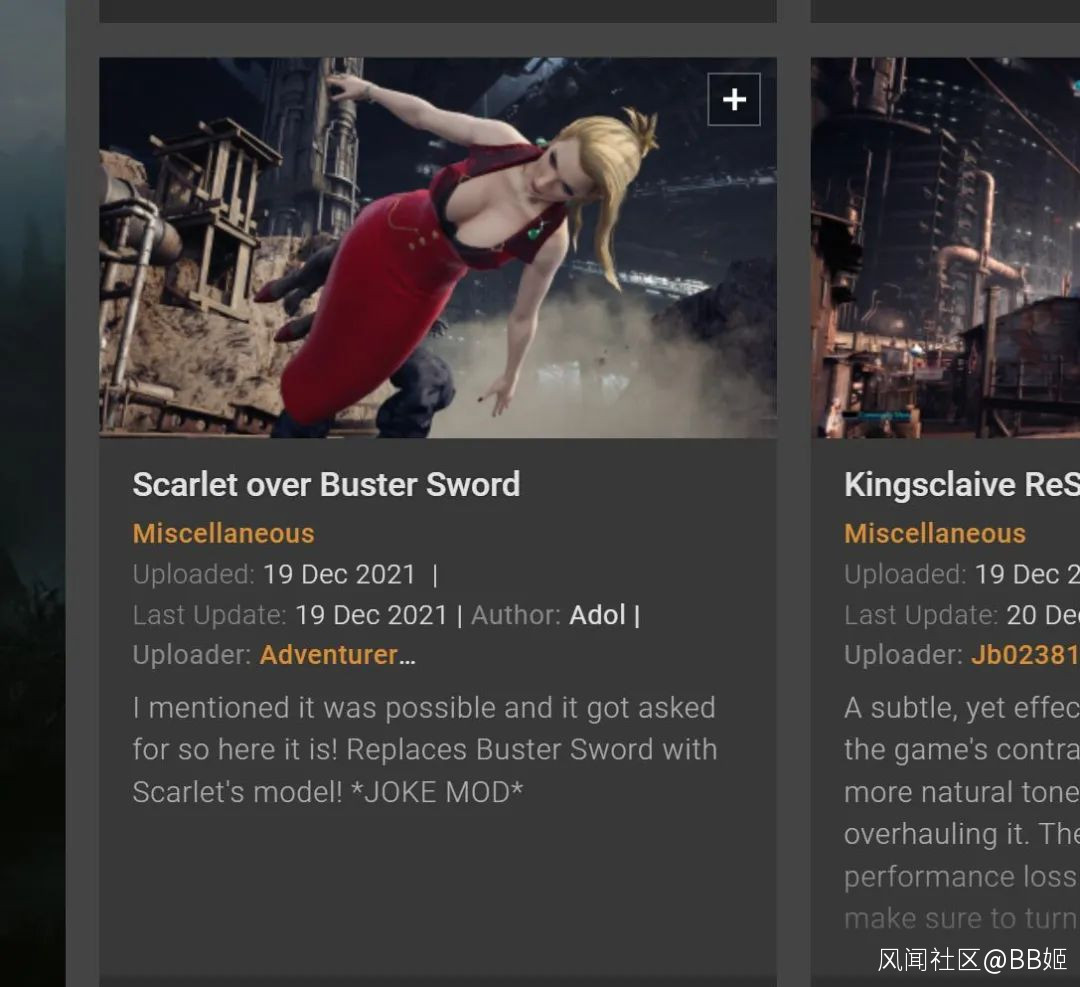Click the author name Adol
1080x987 pixels.
pyautogui.click(x=597, y=615)
